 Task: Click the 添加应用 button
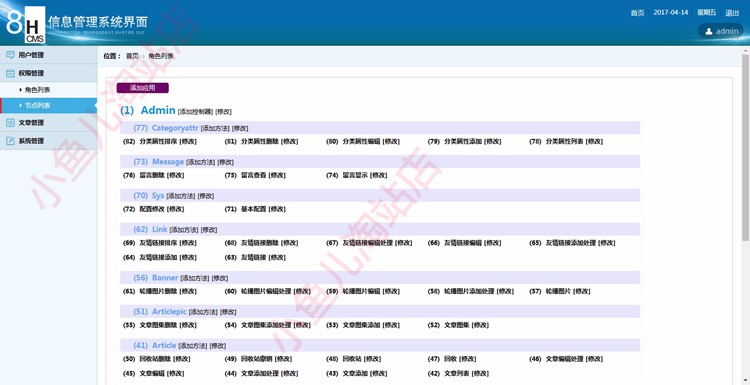(143, 88)
